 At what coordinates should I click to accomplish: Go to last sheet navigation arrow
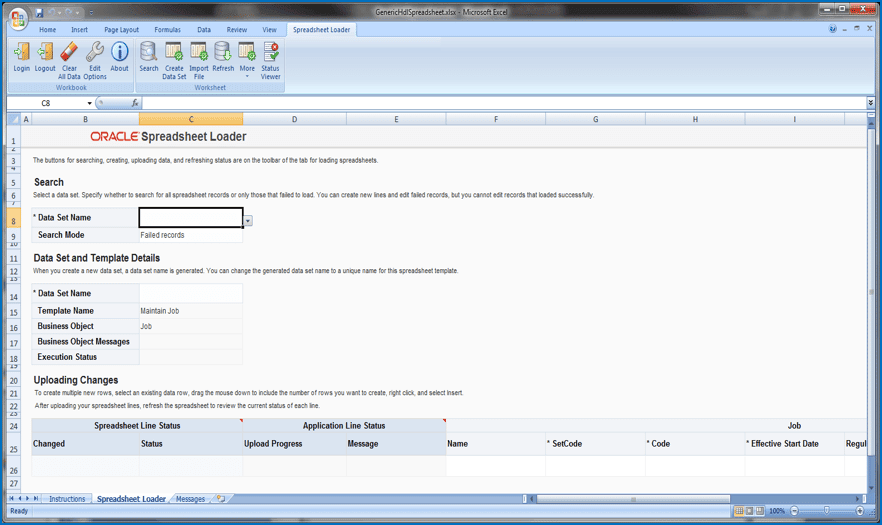35,499
